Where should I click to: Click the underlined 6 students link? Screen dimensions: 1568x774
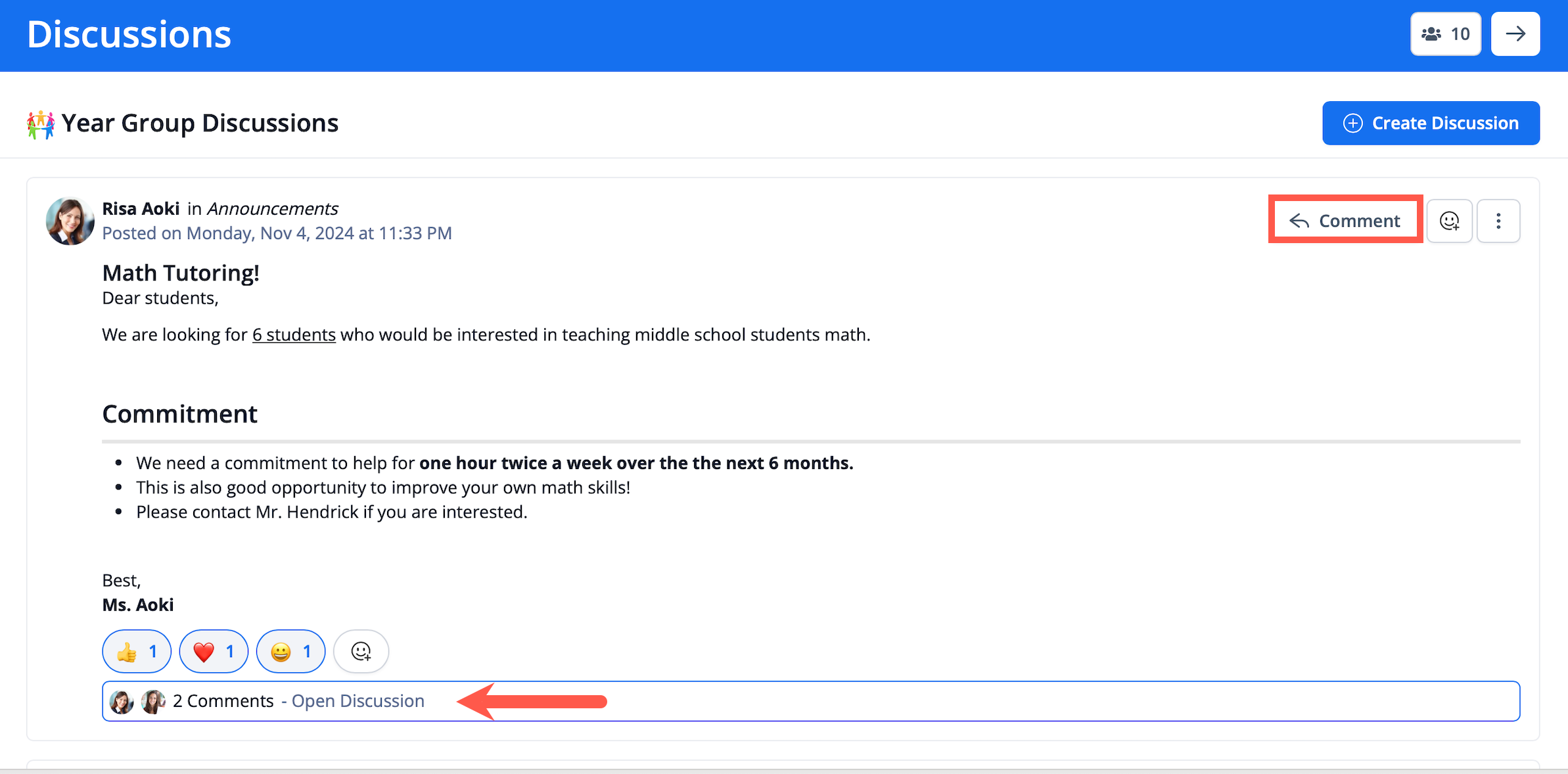click(294, 335)
